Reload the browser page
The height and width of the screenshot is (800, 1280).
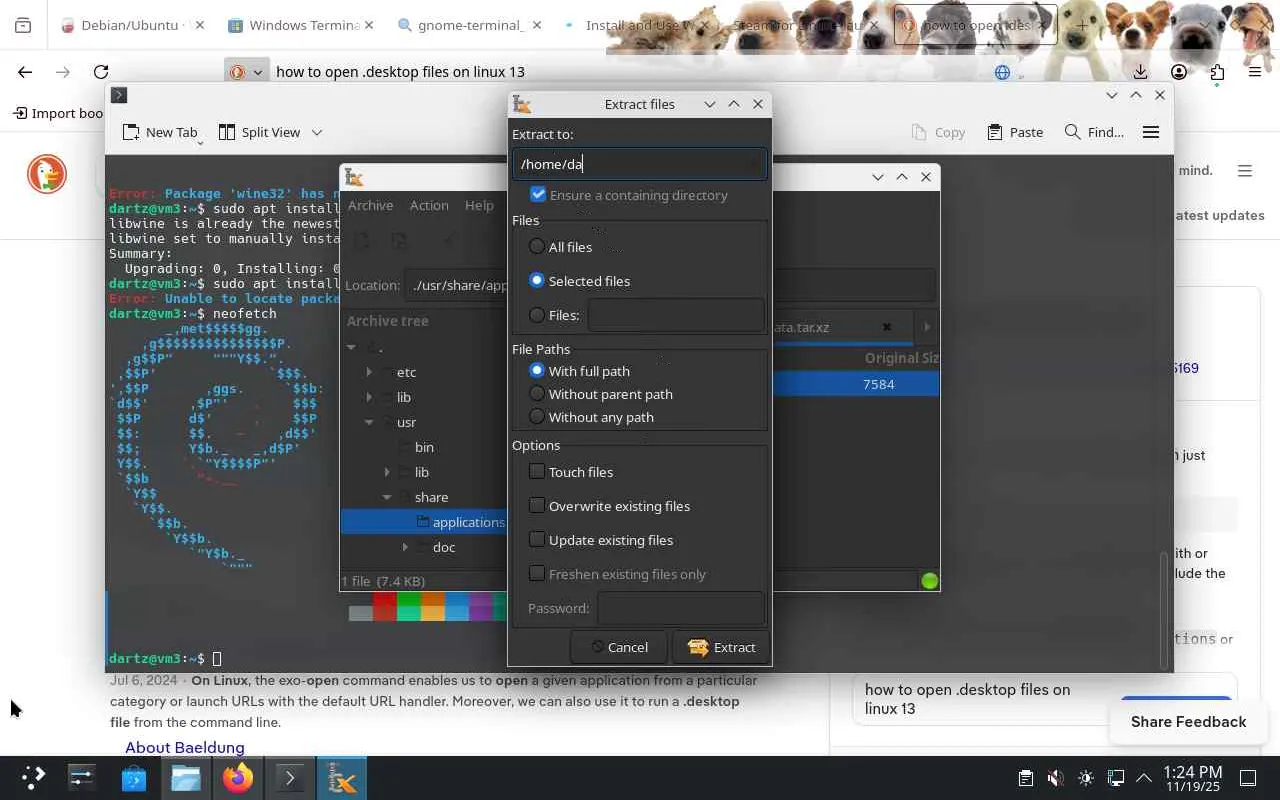[101, 71]
